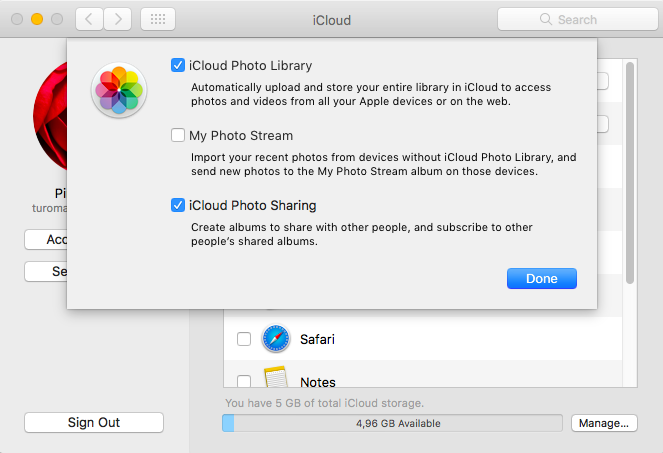
Task: Click the Safari compass icon
Action: click(x=276, y=338)
